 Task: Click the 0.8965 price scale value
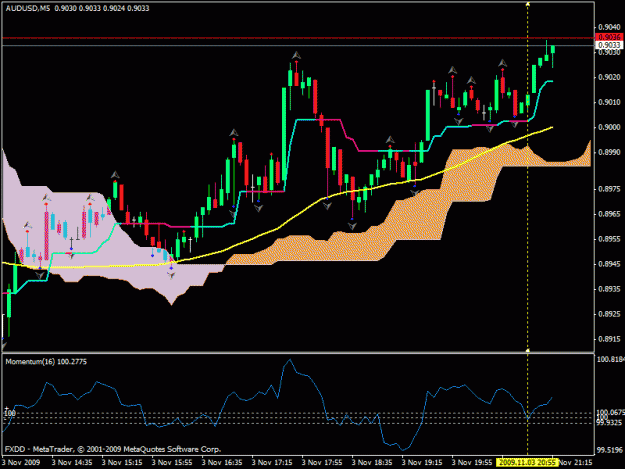coord(609,214)
